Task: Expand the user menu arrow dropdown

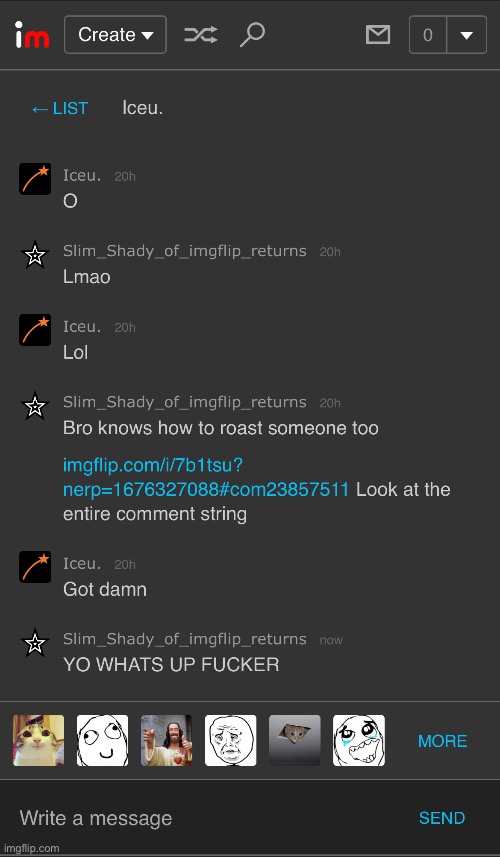Action: click(x=467, y=35)
